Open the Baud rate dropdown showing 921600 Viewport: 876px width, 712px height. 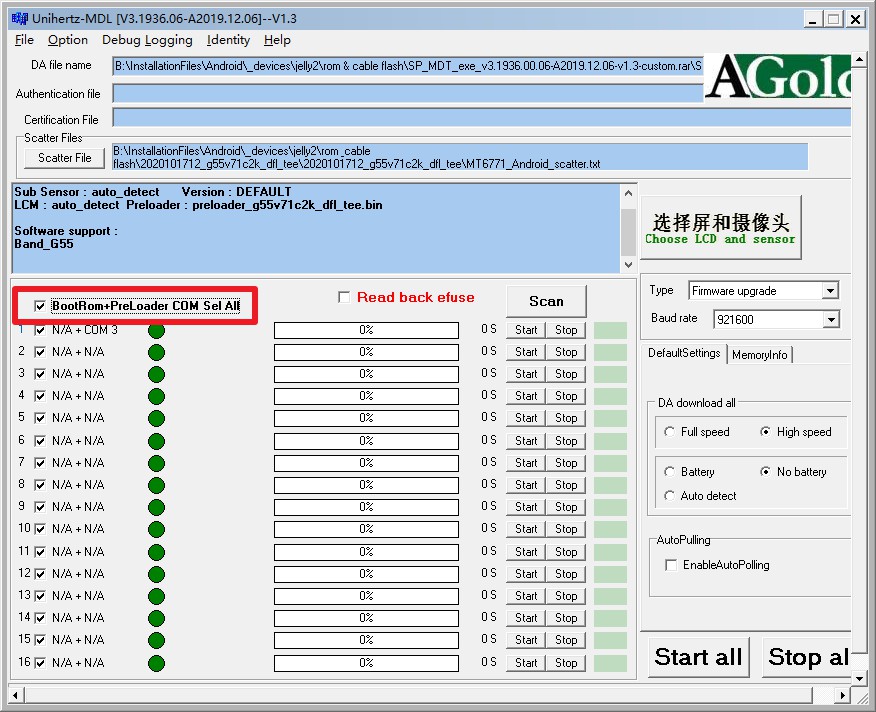[x=831, y=320]
